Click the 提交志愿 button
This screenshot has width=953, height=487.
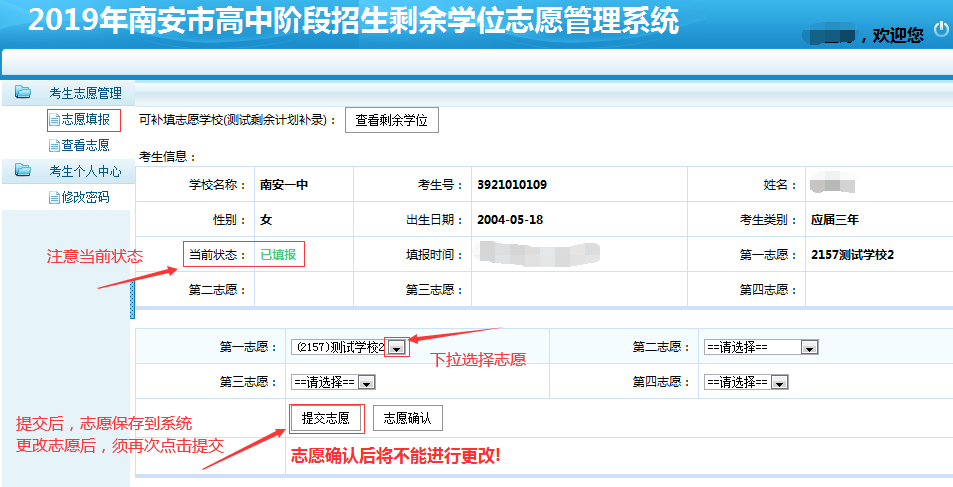point(326,418)
